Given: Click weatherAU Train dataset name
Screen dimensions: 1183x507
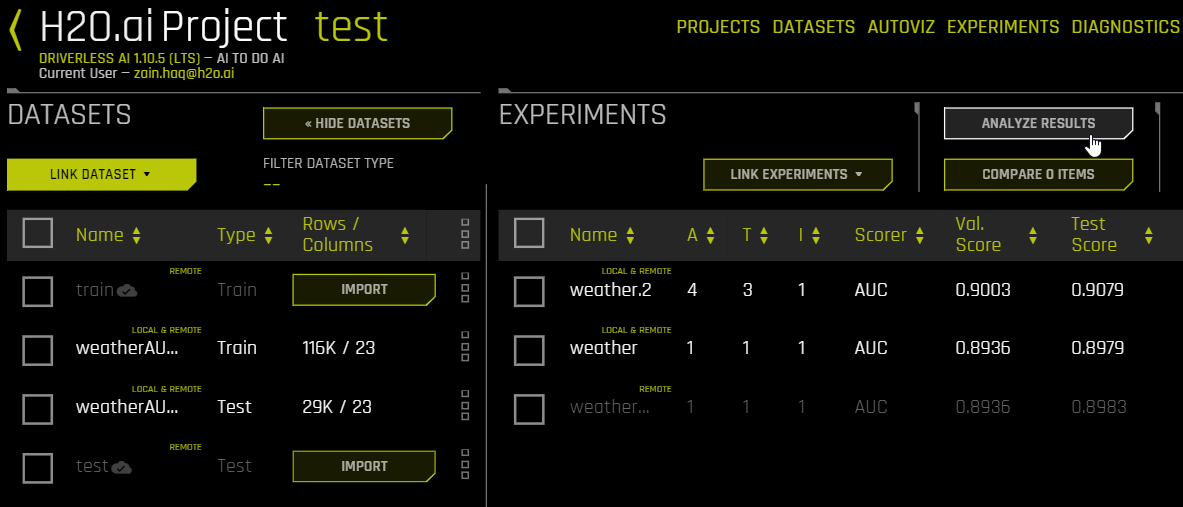Looking at the screenshot, I should pos(128,348).
